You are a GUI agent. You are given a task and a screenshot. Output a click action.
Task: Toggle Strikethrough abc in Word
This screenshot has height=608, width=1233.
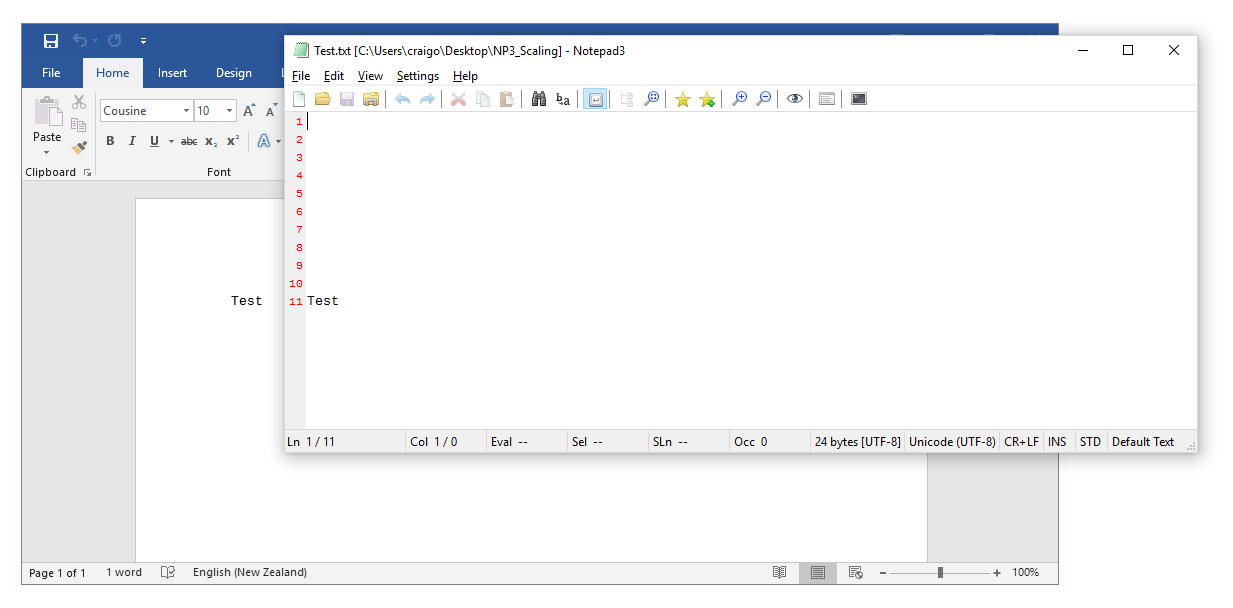(x=189, y=141)
